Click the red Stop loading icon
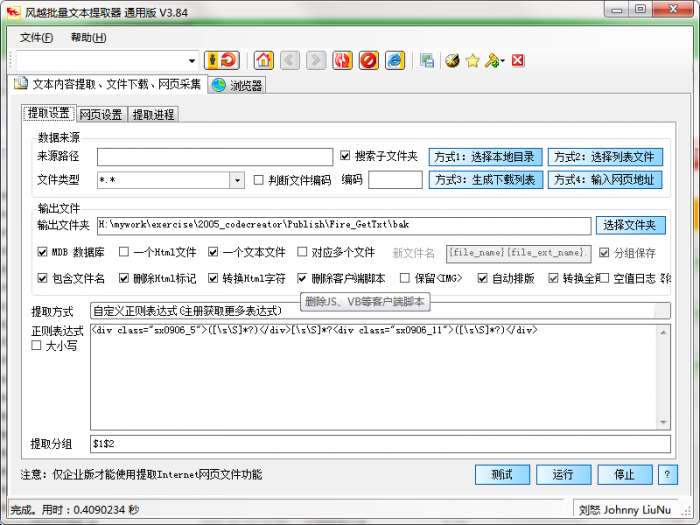Image resolution: width=700 pixels, height=525 pixels. point(369,60)
